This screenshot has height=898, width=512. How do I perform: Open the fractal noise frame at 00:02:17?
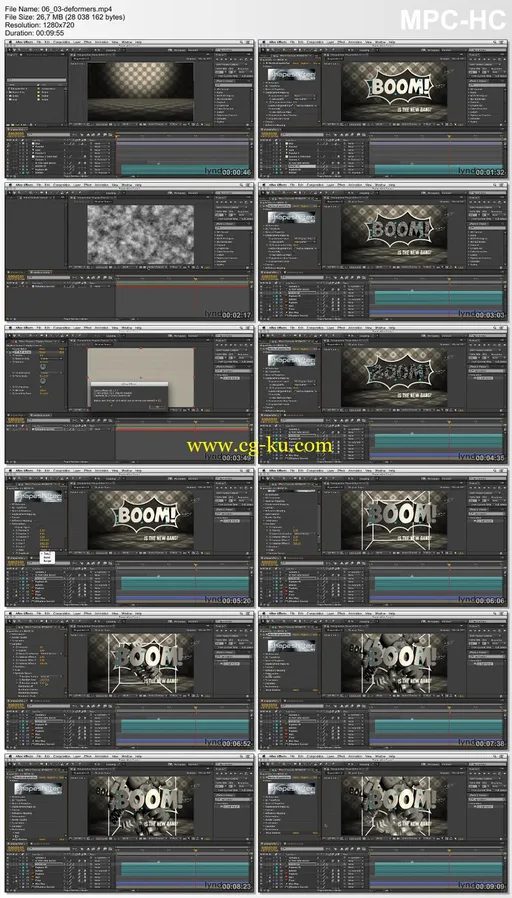129,251
